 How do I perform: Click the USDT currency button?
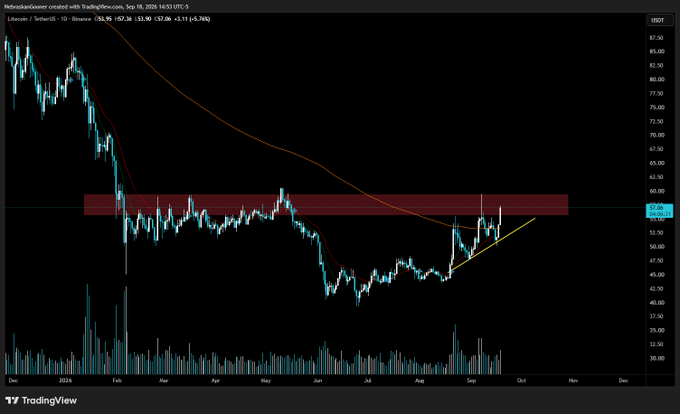point(657,20)
